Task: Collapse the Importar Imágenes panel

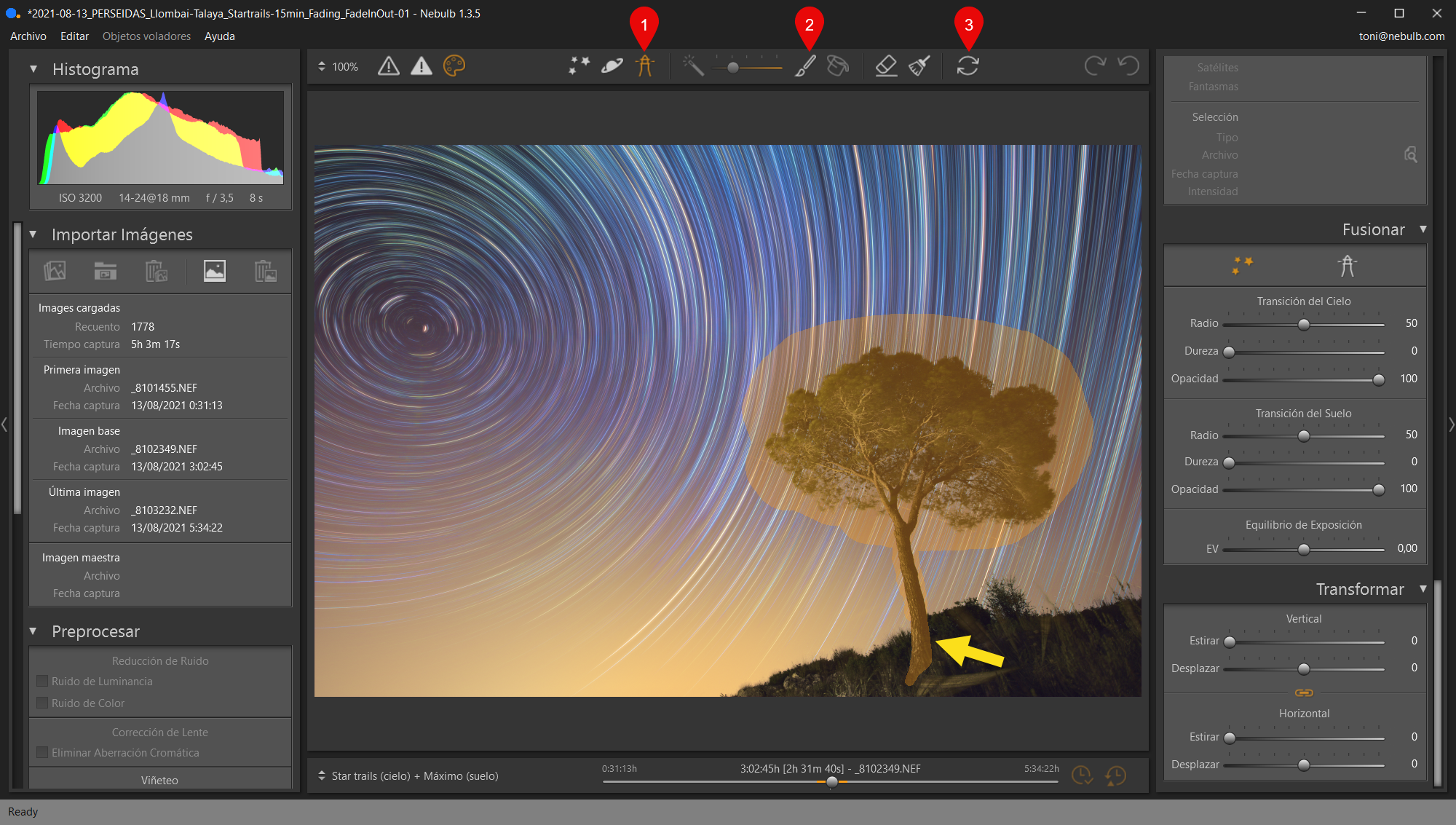Action: [x=33, y=234]
